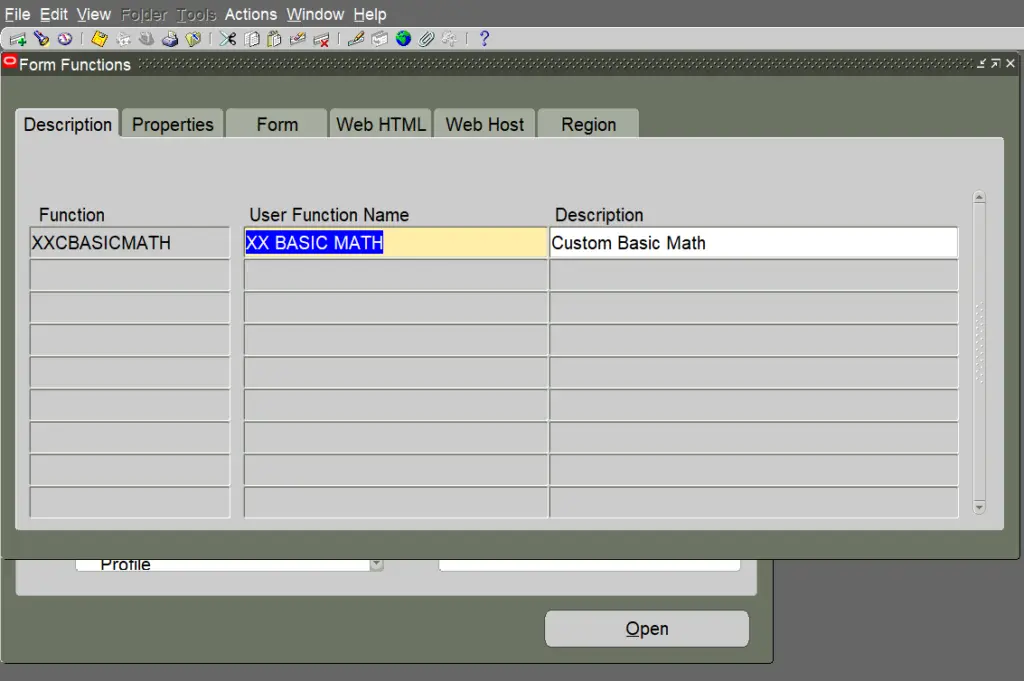Delete the record via the red X icon
1024x681 pixels.
pos(322,39)
